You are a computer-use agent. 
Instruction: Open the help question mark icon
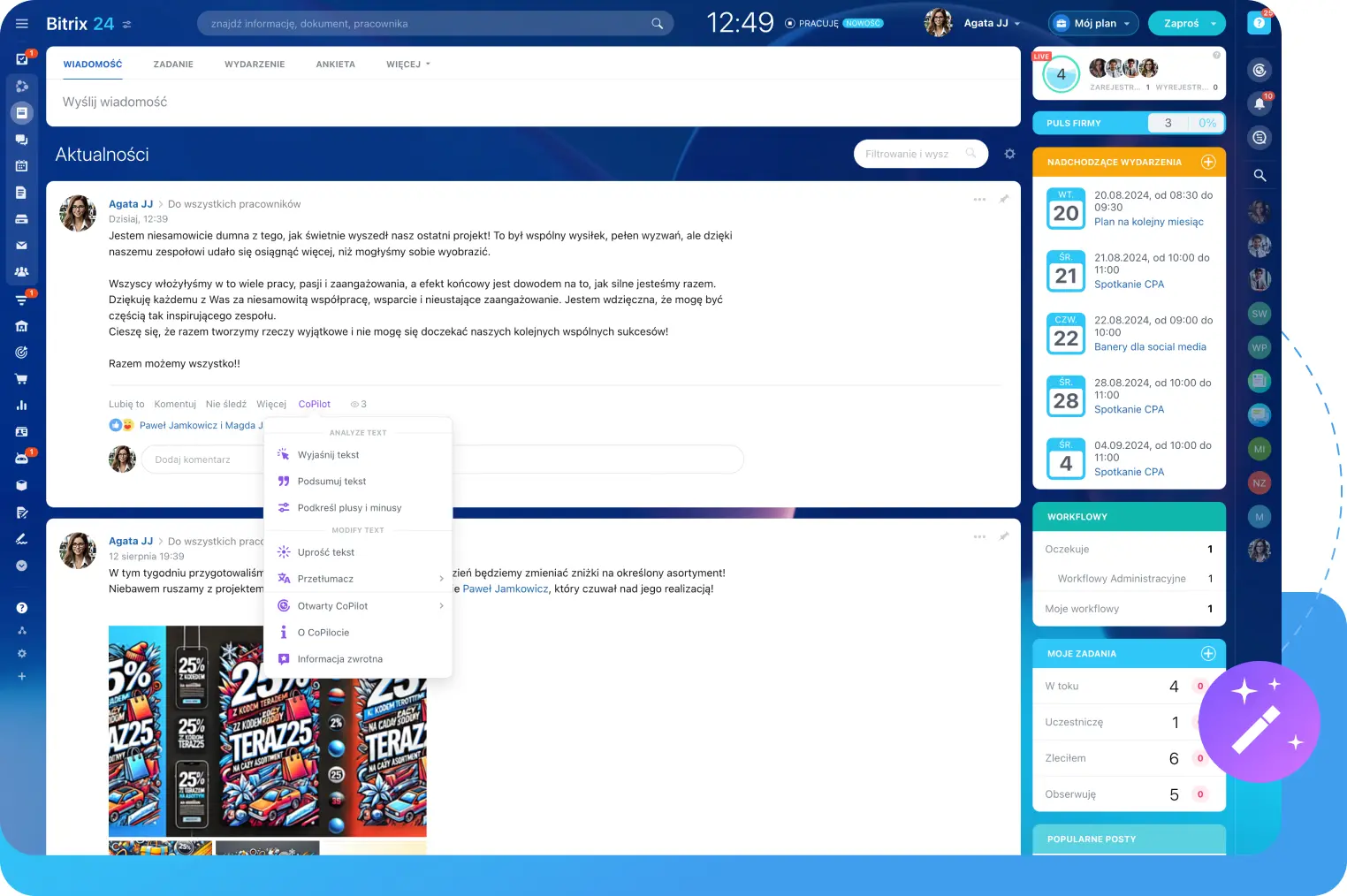tap(1259, 24)
